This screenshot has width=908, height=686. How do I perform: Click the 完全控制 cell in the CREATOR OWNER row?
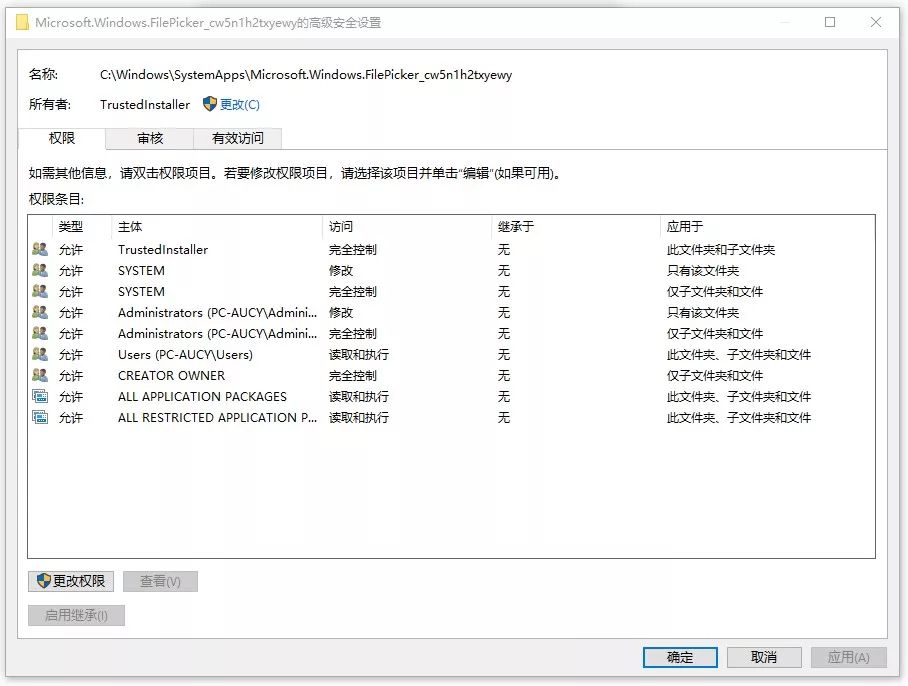click(353, 375)
